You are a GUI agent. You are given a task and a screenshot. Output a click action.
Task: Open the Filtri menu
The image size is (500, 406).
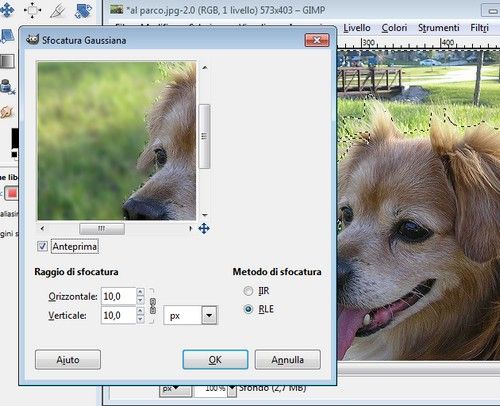coord(479,28)
